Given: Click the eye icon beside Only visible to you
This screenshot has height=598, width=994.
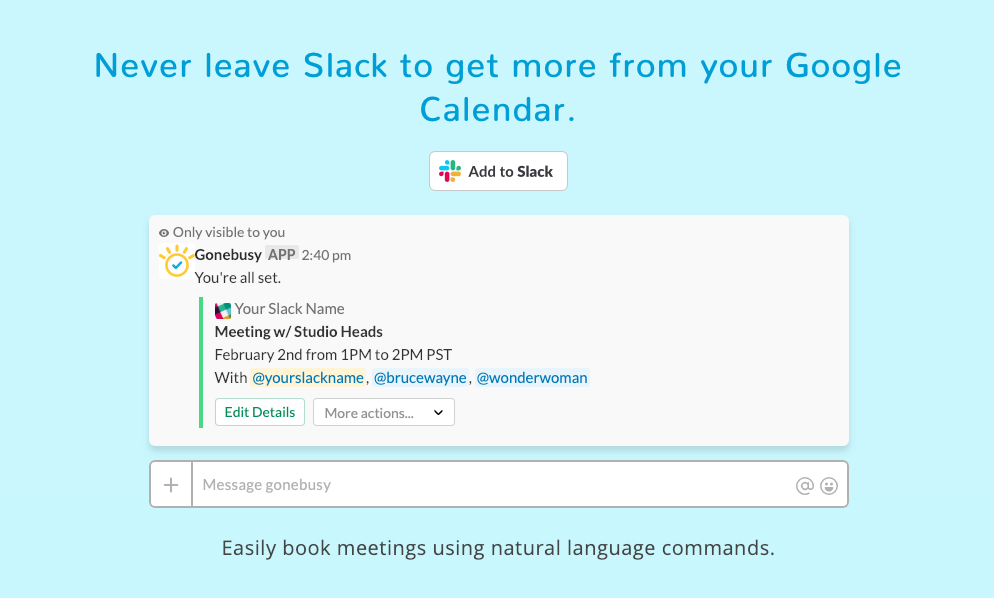Looking at the screenshot, I should 164,233.
